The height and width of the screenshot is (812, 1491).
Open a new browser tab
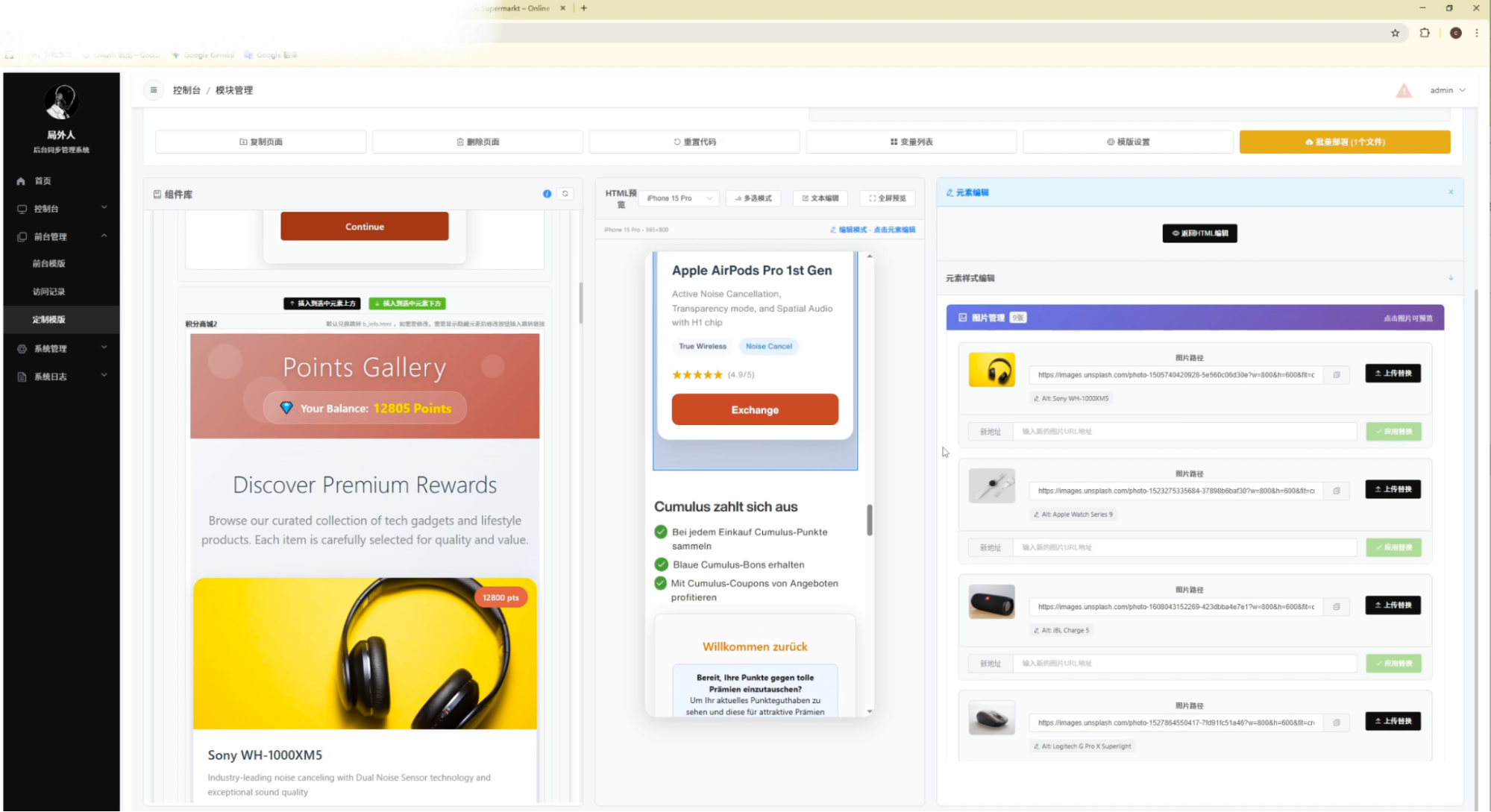(x=584, y=8)
